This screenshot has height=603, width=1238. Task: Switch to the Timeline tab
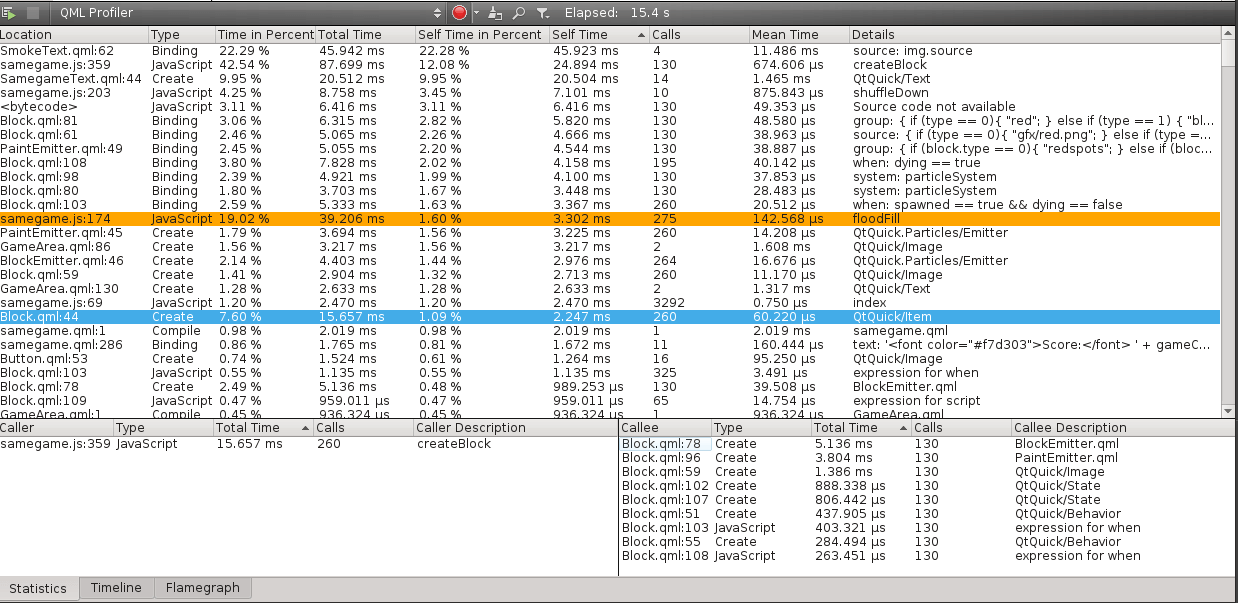pos(115,588)
